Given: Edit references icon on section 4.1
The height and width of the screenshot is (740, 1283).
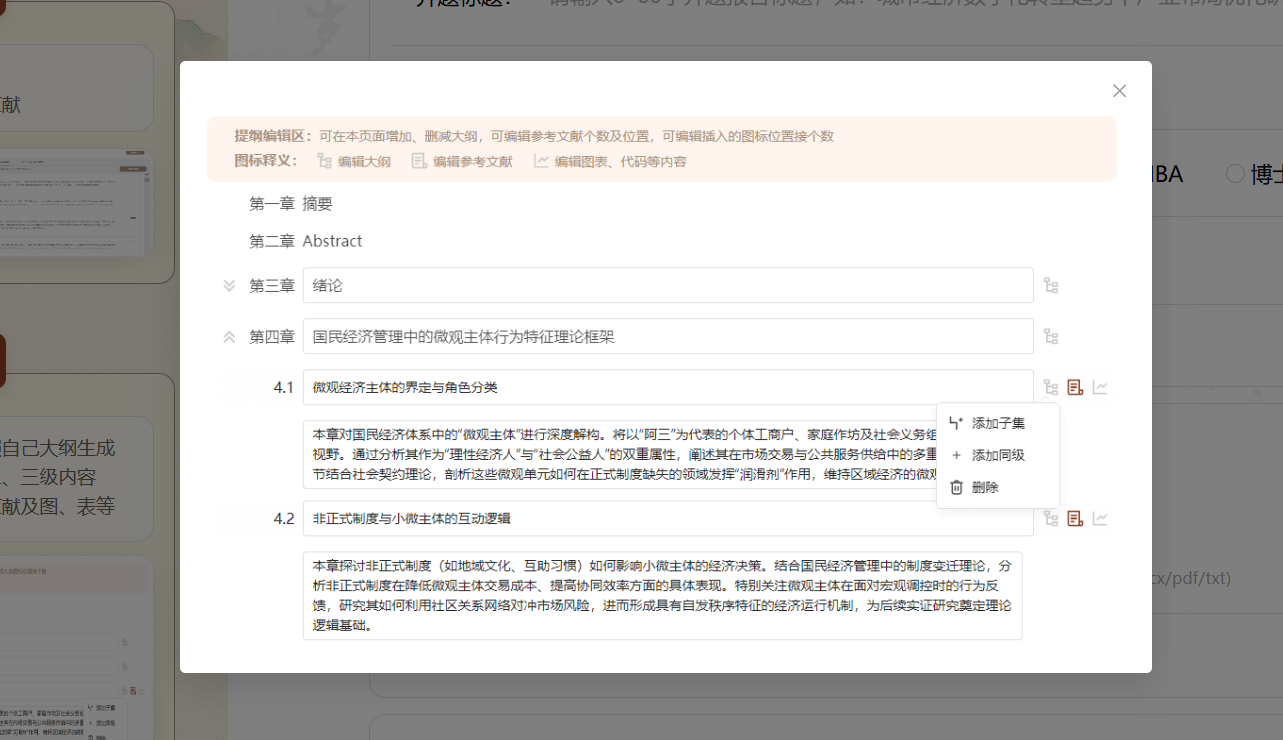Looking at the screenshot, I should 1075,387.
